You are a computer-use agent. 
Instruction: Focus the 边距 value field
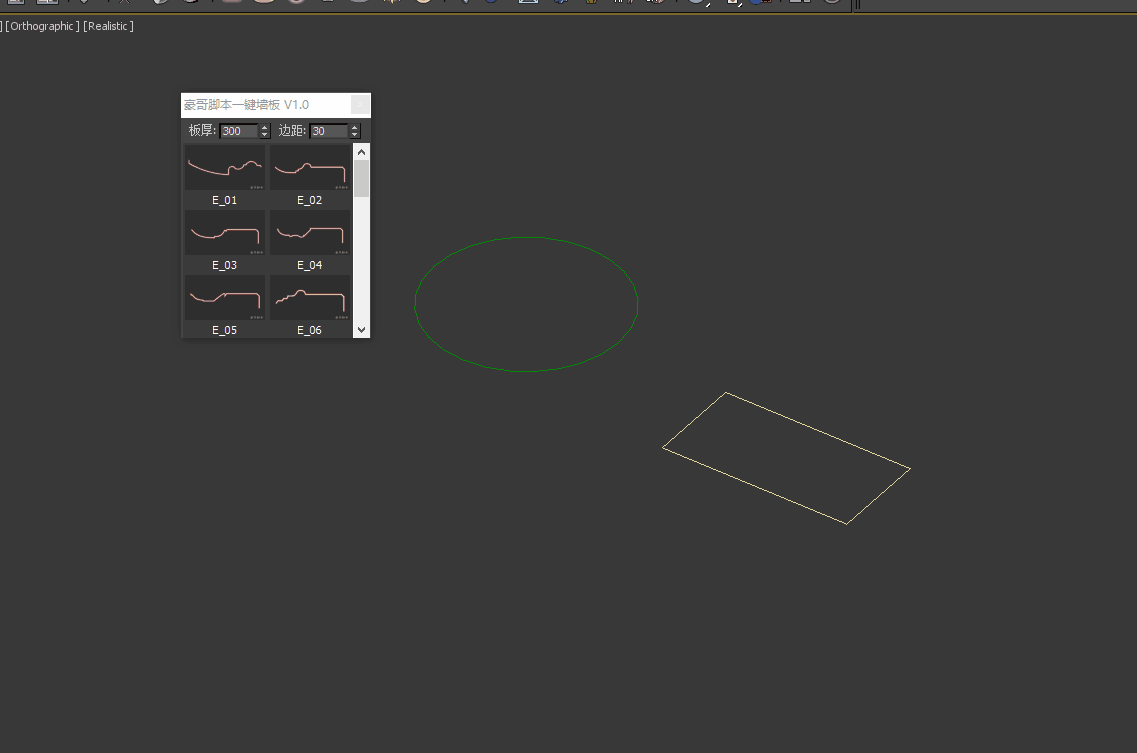pyautogui.click(x=328, y=131)
